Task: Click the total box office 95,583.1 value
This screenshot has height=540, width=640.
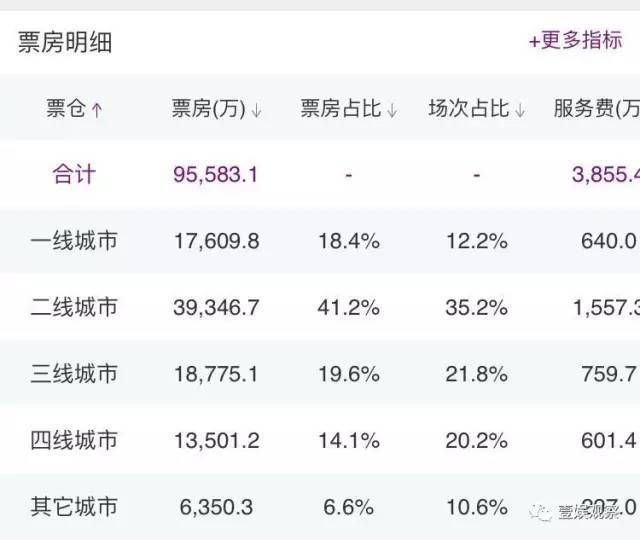Action: click(216, 175)
